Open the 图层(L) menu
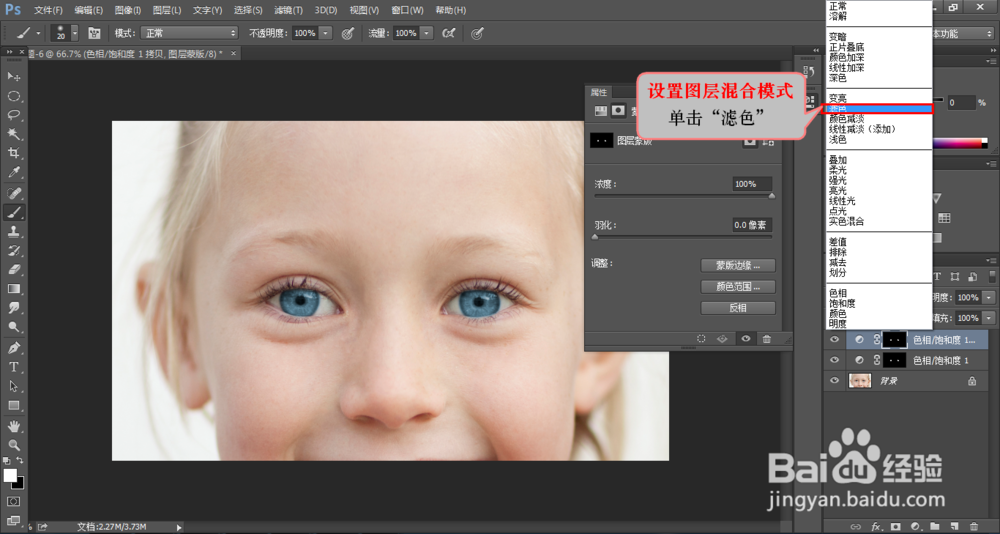Image resolution: width=1000 pixels, height=534 pixels. 167,10
